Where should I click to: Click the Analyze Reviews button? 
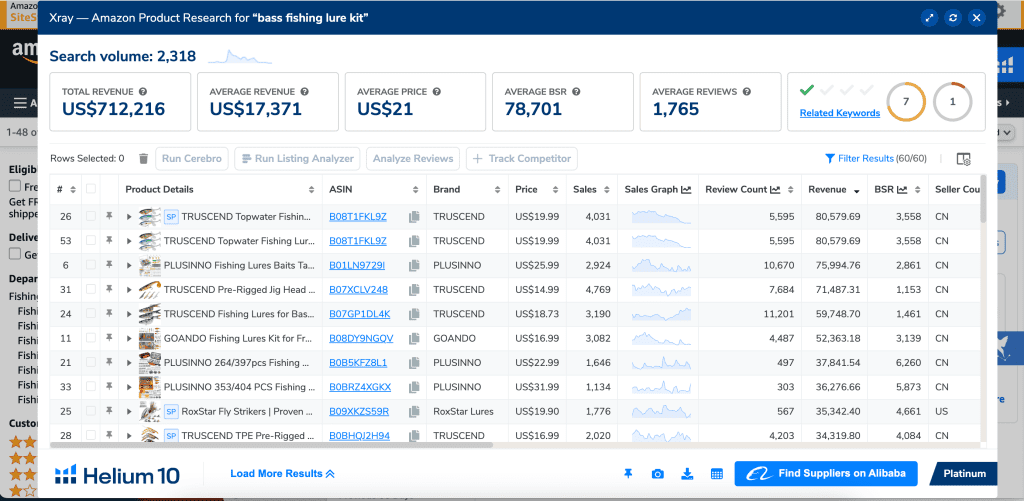pos(413,158)
